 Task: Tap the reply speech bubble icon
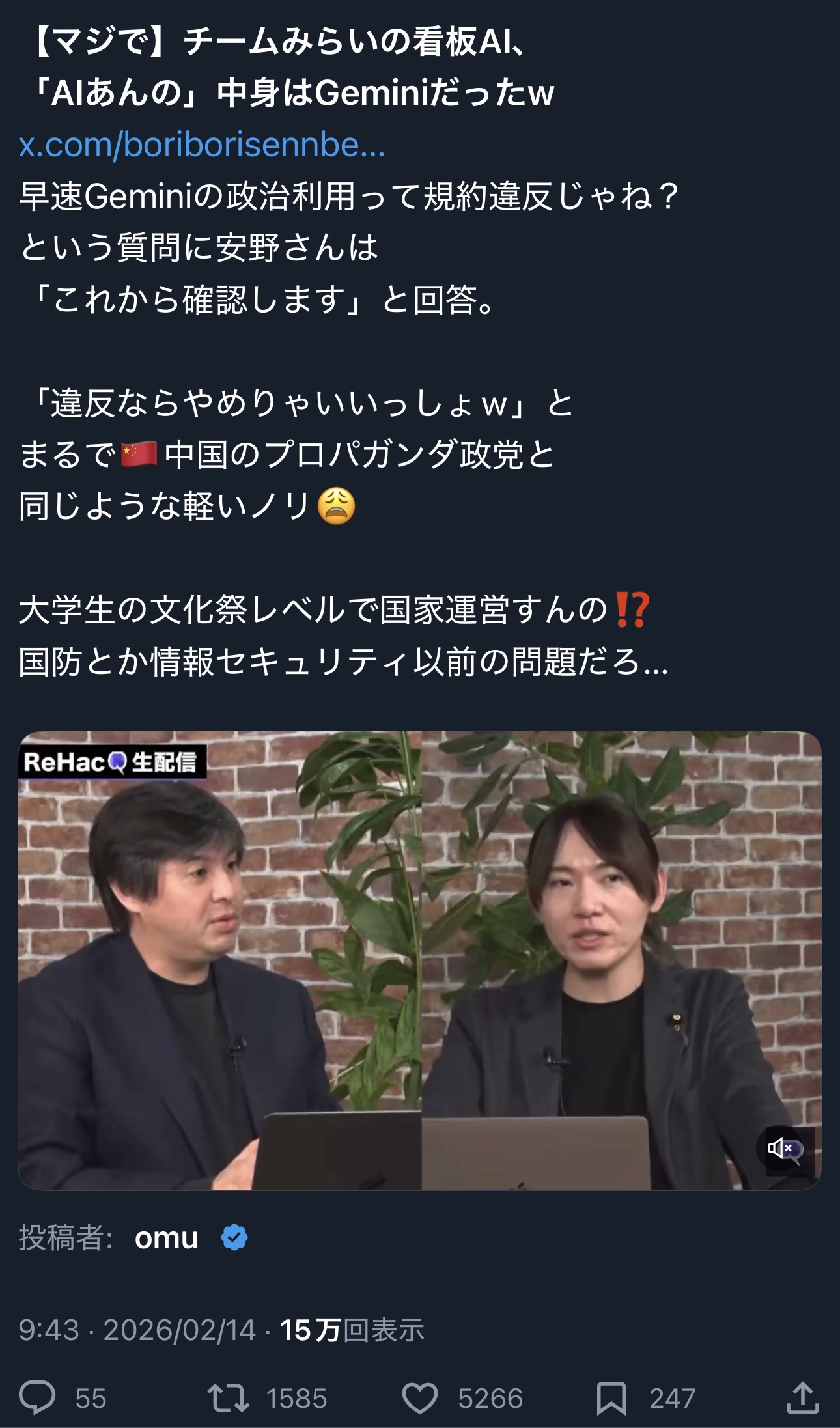point(37,1398)
